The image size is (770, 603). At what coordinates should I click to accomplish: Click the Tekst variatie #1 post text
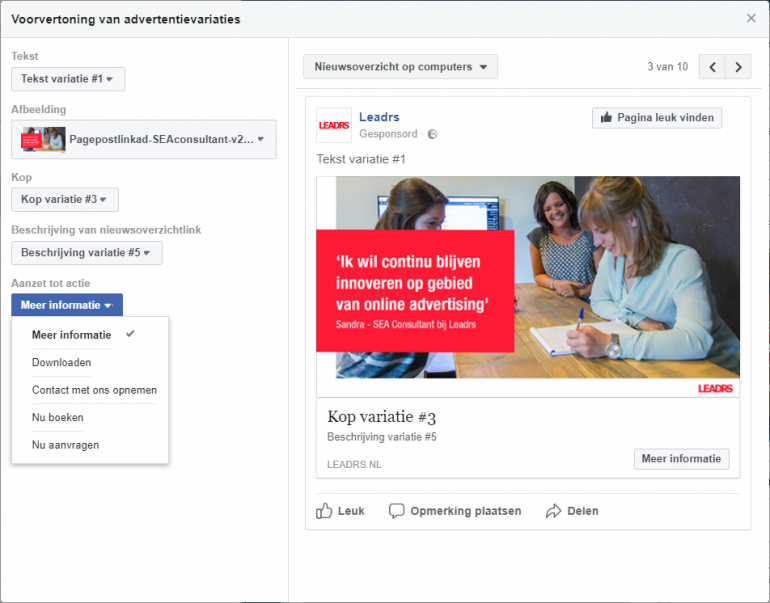(x=361, y=159)
